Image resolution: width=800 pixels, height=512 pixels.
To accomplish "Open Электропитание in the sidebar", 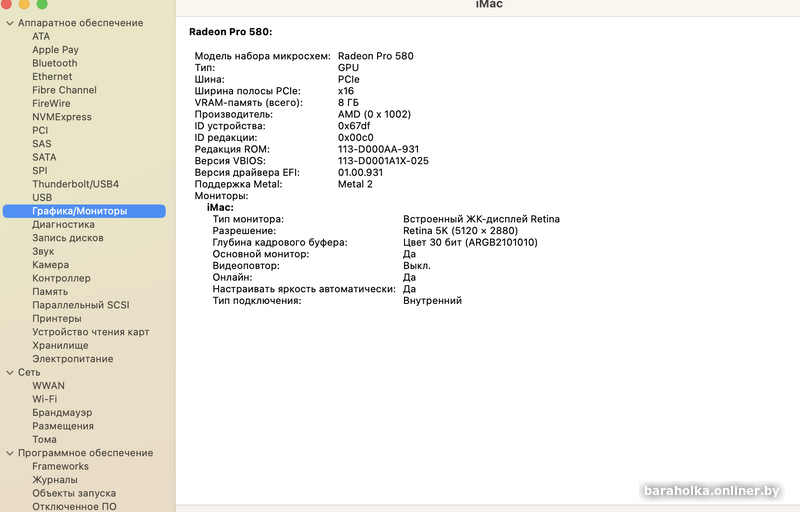I will 72,359.
